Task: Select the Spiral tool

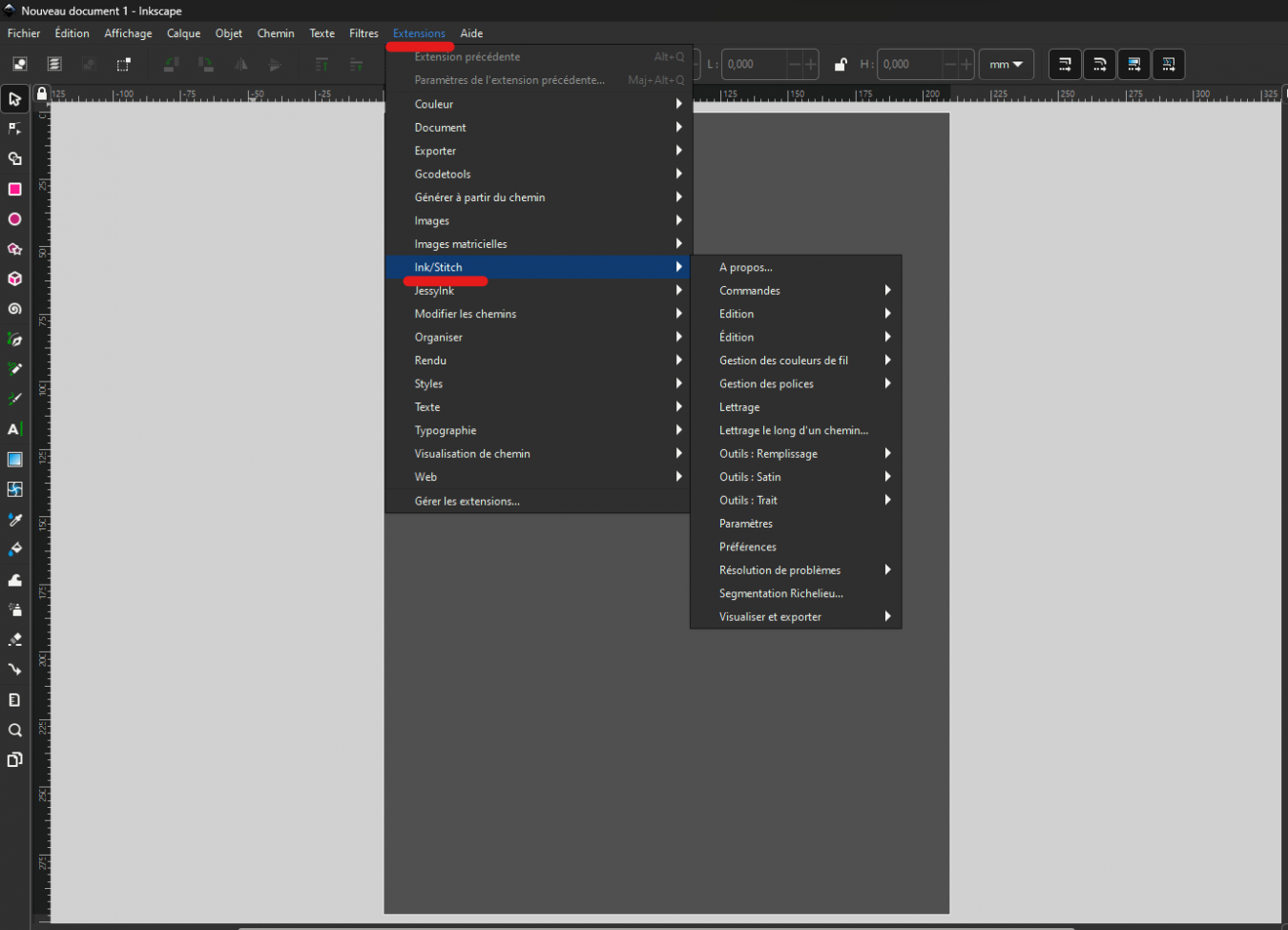Action: [x=14, y=310]
